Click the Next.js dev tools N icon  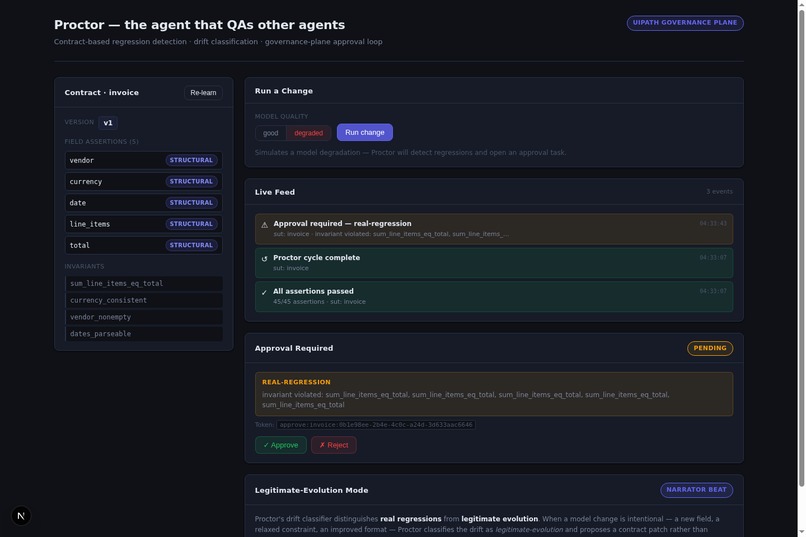point(21,515)
